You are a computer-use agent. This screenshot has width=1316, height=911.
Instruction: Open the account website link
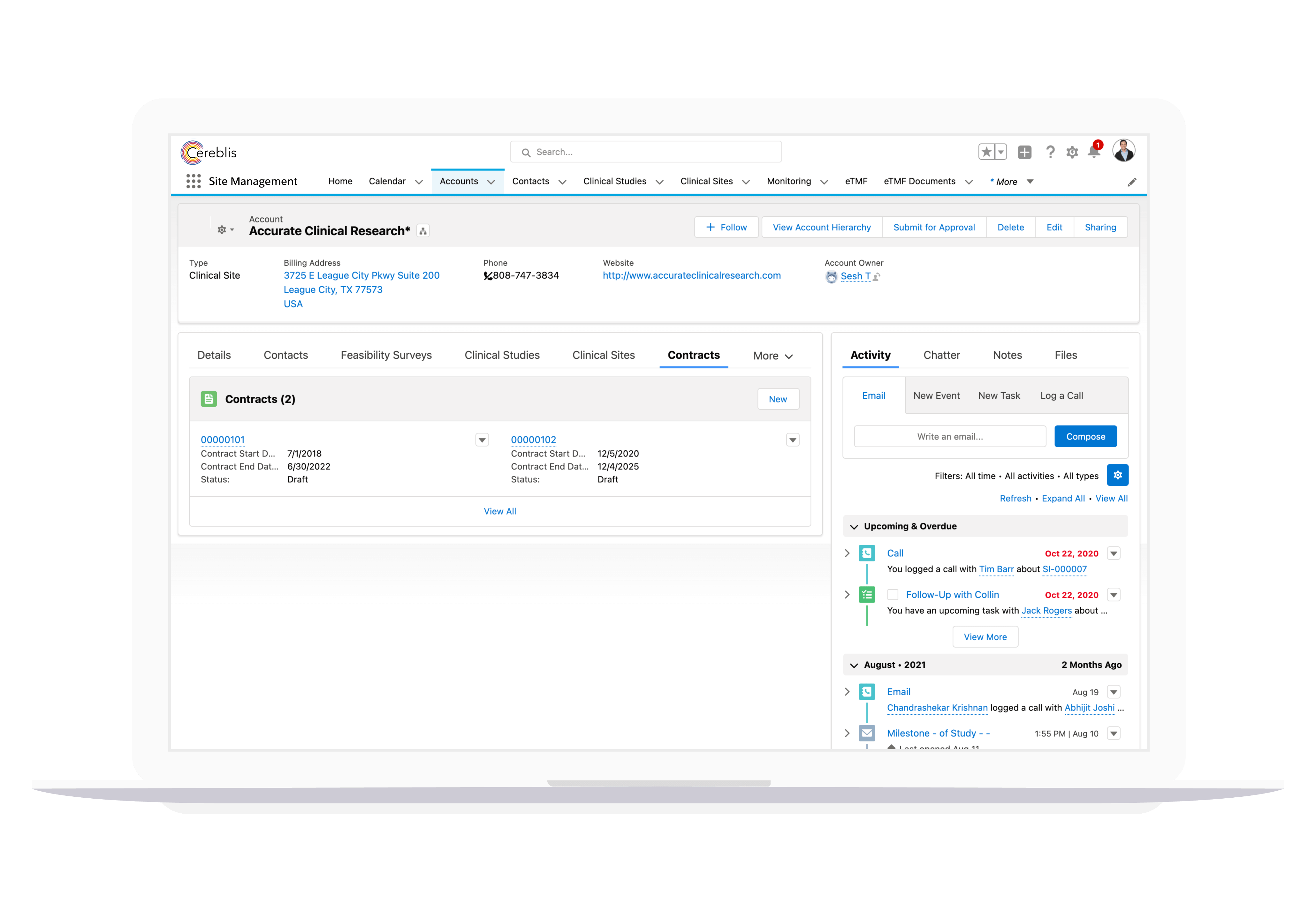pyautogui.click(x=691, y=276)
